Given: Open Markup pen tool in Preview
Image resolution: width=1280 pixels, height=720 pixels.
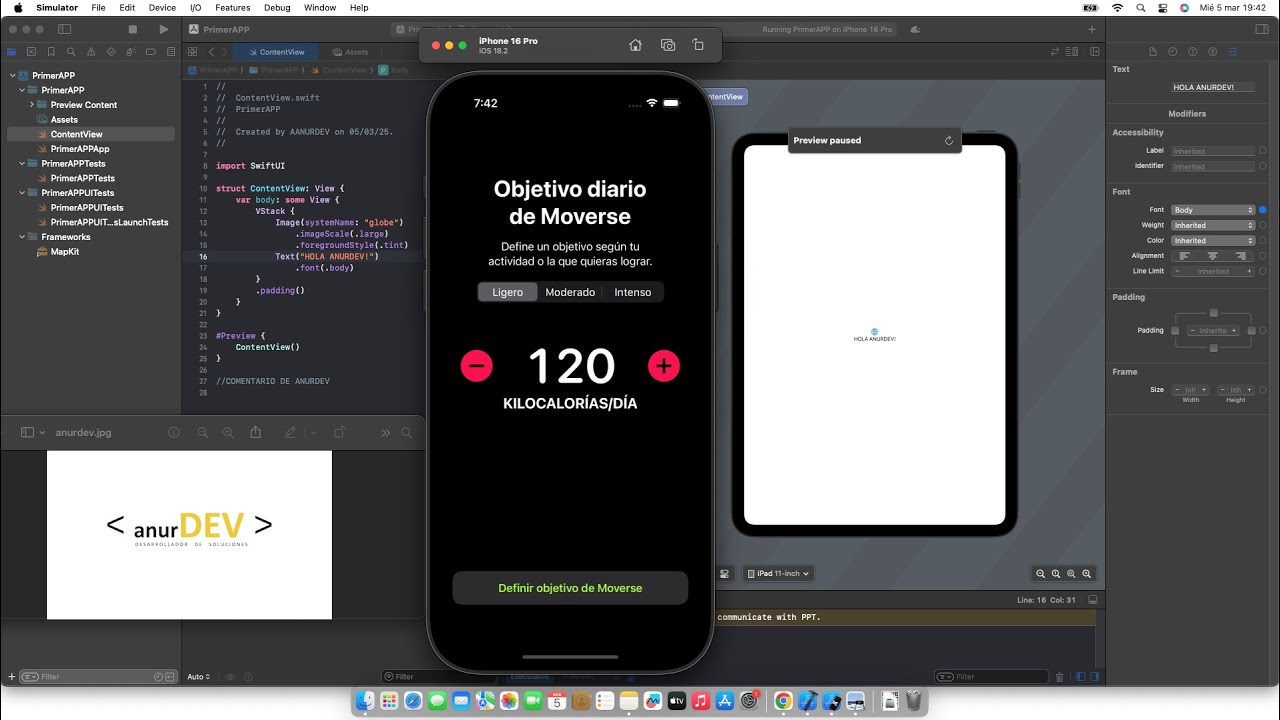Looking at the screenshot, I should pyautogui.click(x=290, y=433).
